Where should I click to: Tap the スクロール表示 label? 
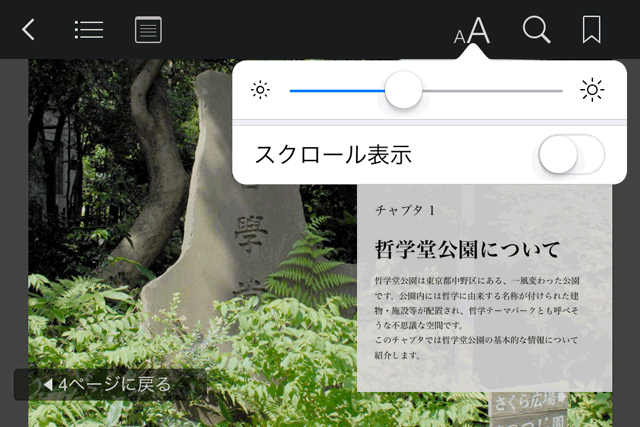point(333,155)
